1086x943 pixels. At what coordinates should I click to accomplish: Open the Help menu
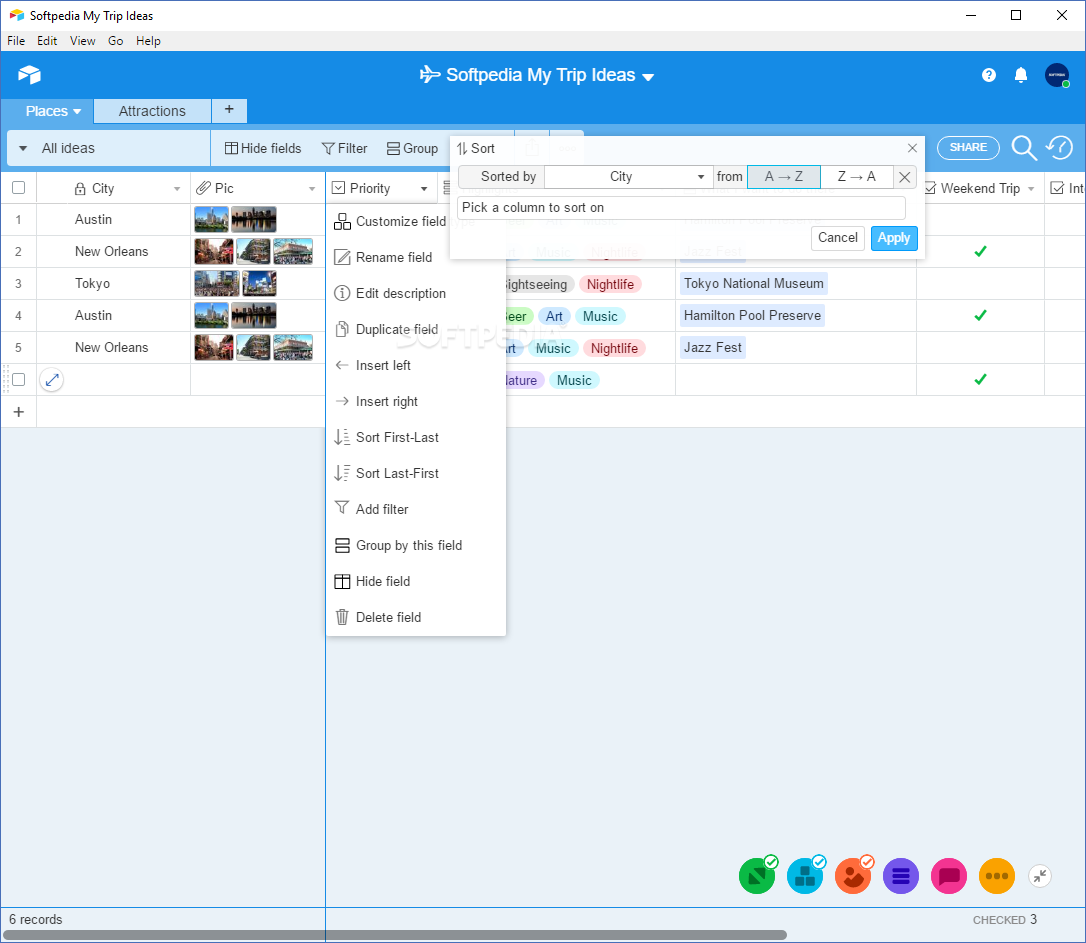point(148,41)
